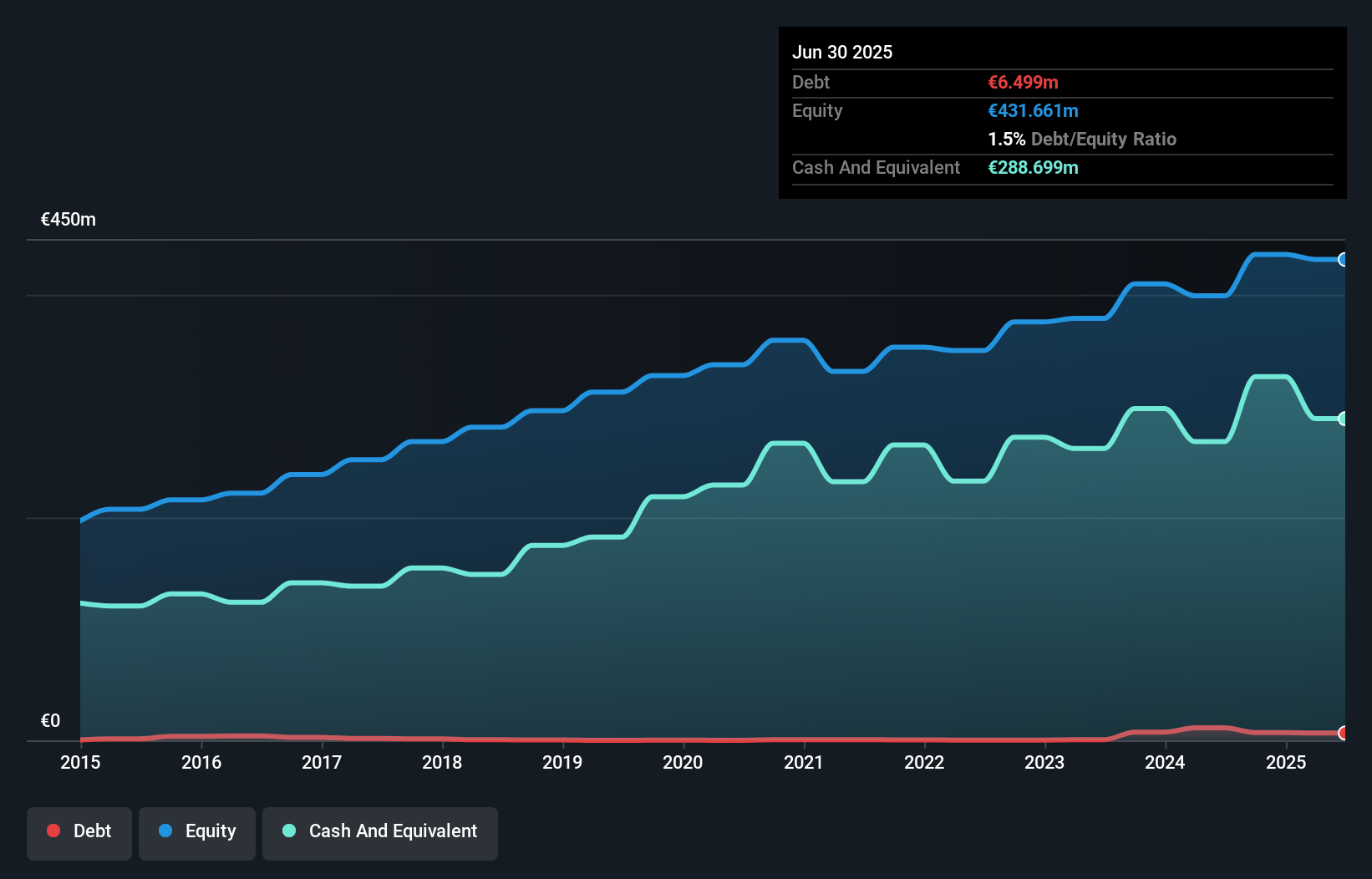This screenshot has height=879, width=1372.
Task: Select the 2020 year label on the axis
Action: pyautogui.click(x=683, y=762)
